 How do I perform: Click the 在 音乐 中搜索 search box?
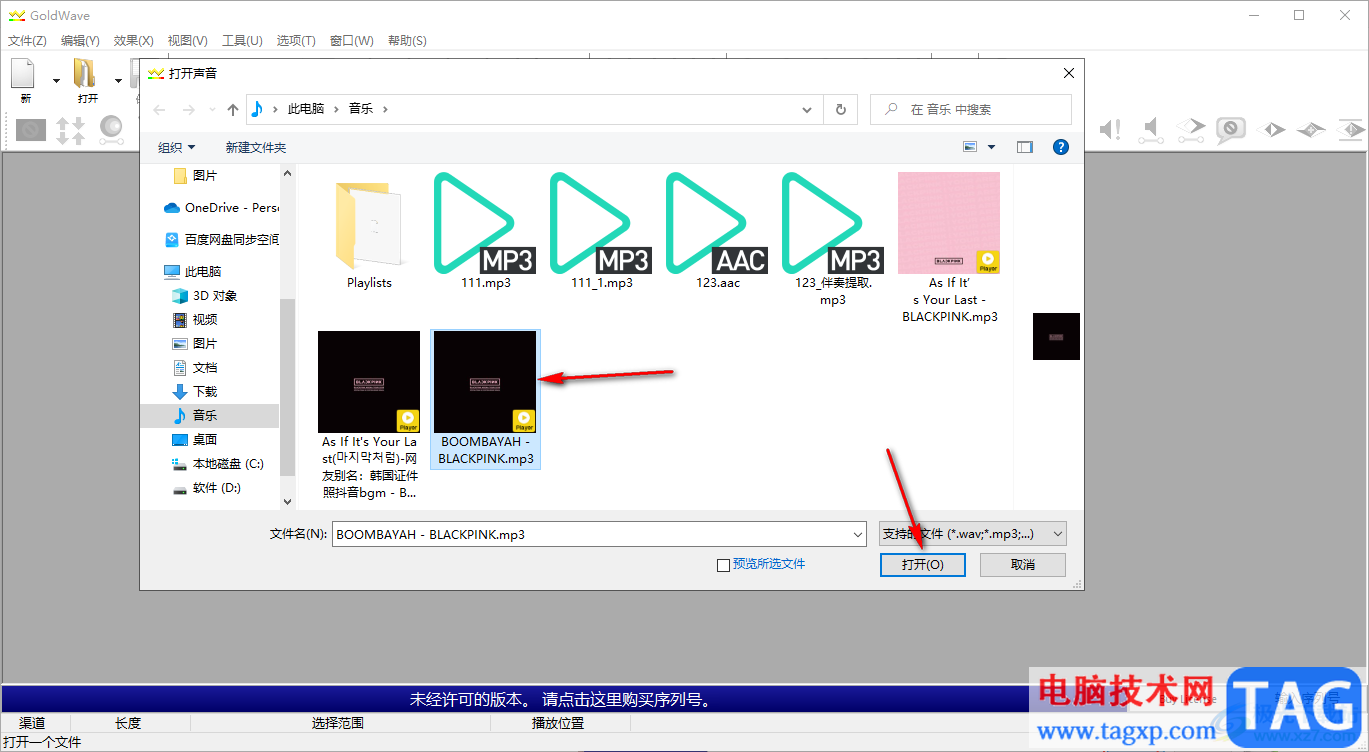point(971,109)
